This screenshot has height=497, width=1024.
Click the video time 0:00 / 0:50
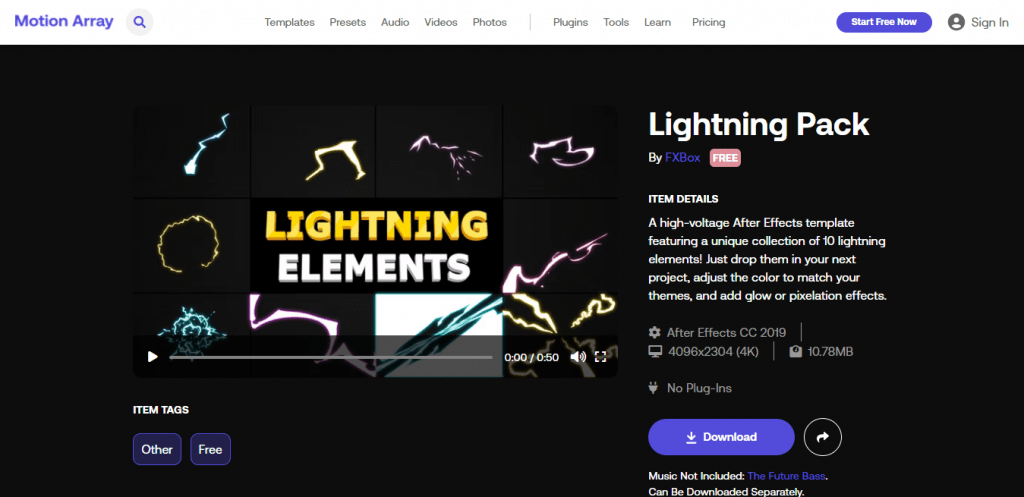(x=531, y=357)
